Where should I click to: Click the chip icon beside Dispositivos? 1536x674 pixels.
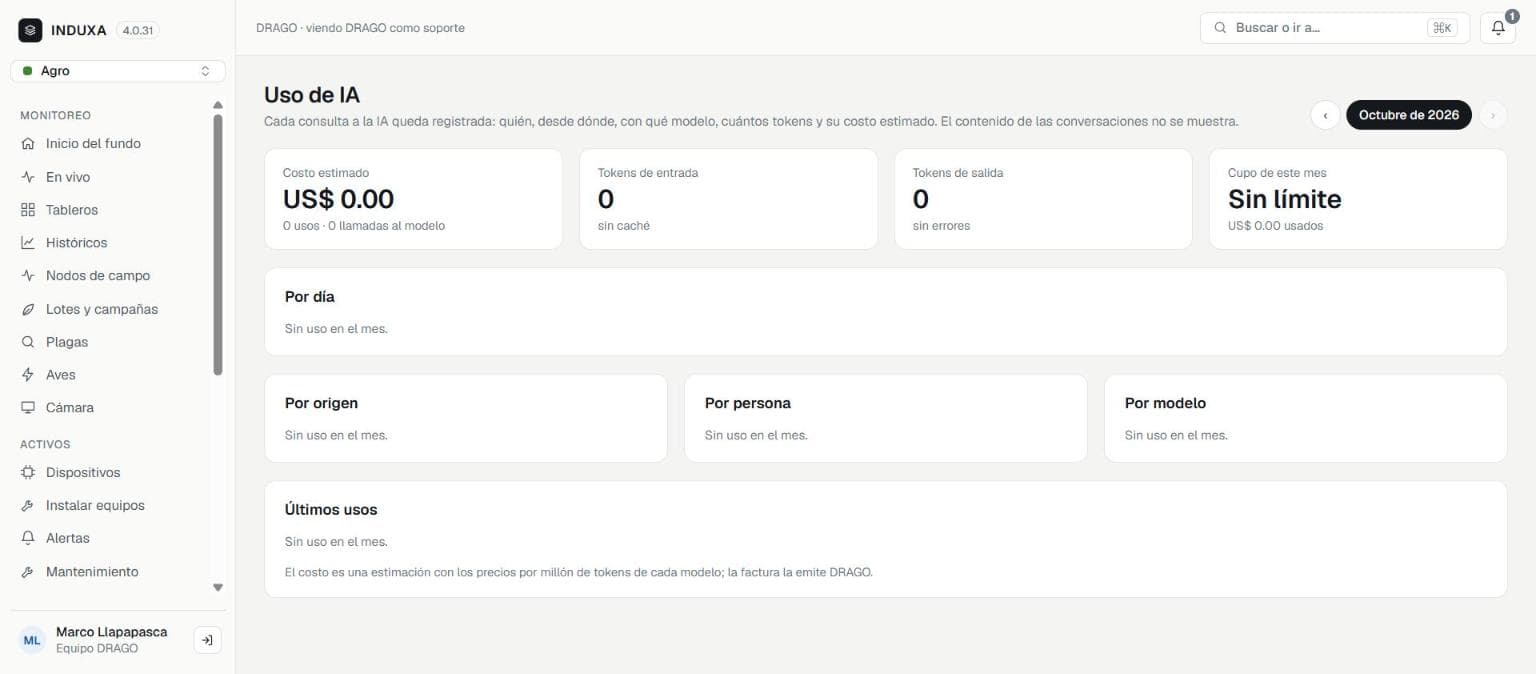click(28, 473)
